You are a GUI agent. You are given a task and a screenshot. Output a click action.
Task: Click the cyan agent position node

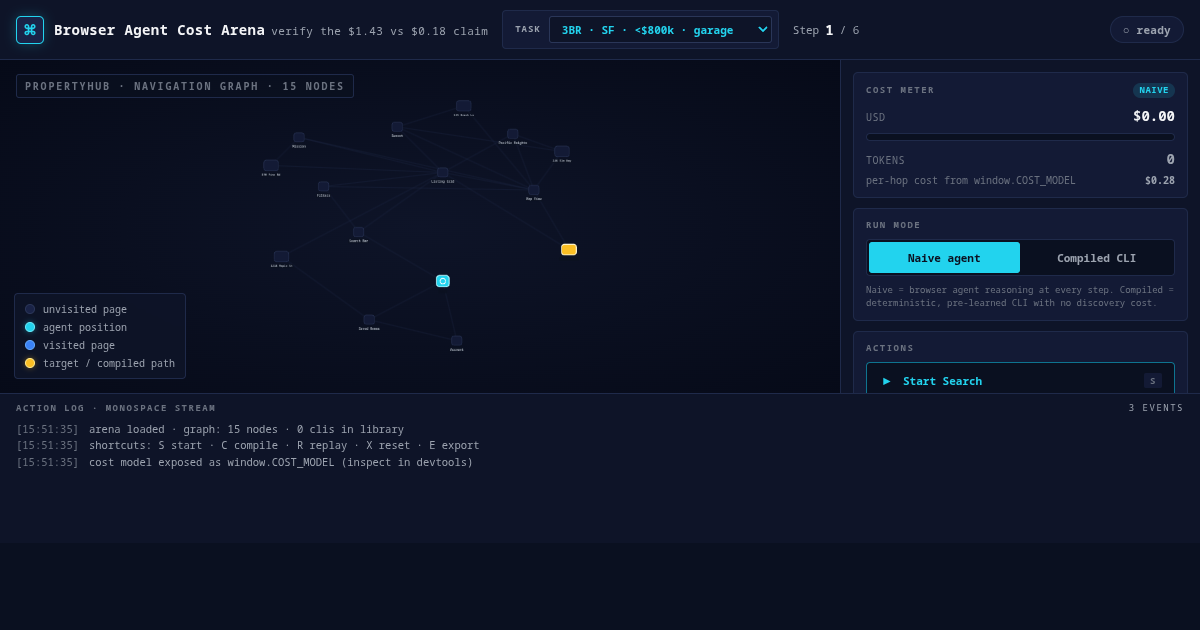443,281
